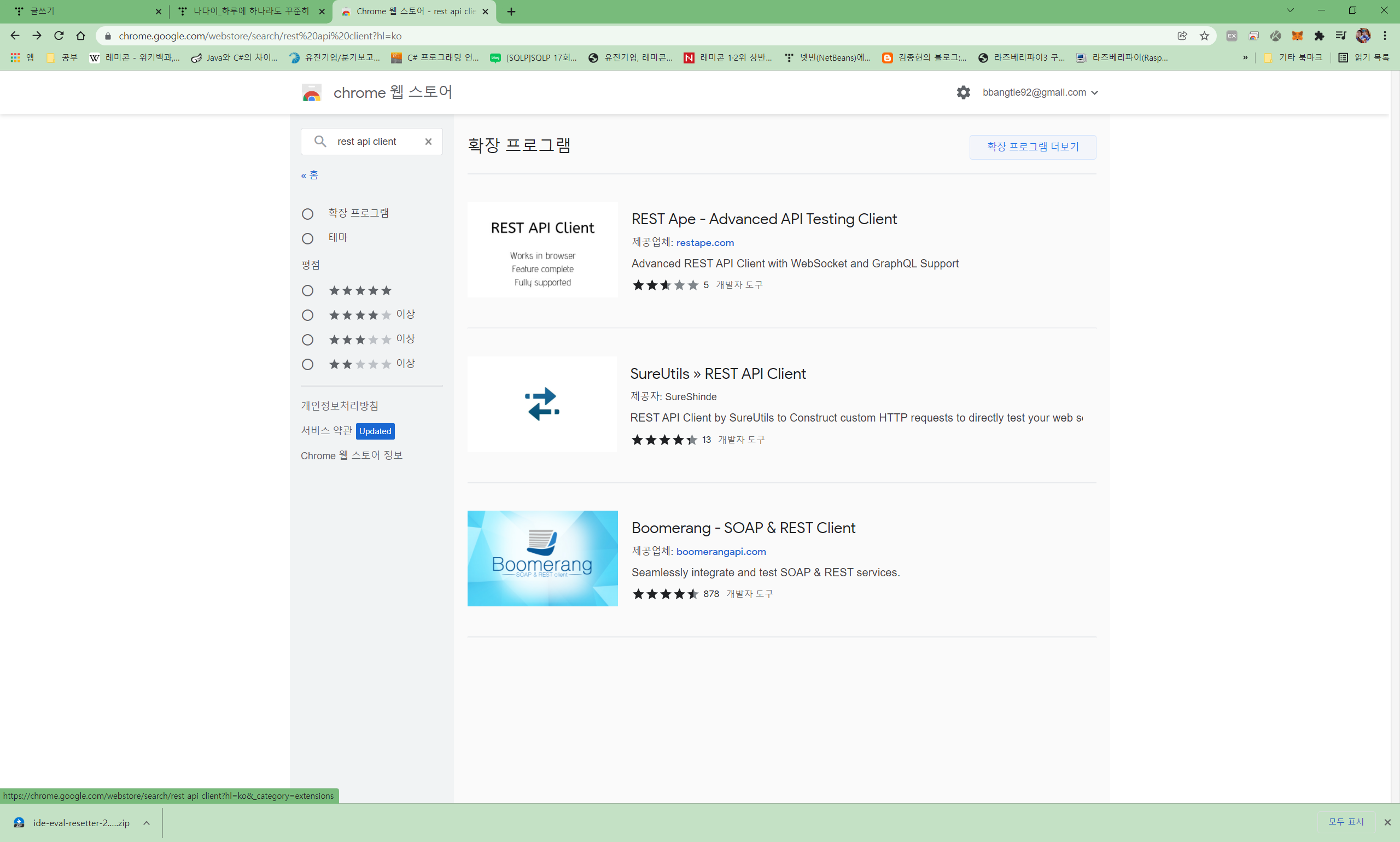The height and width of the screenshot is (842, 1400).
Task: Click the browser address bar URL
Action: pos(260,36)
